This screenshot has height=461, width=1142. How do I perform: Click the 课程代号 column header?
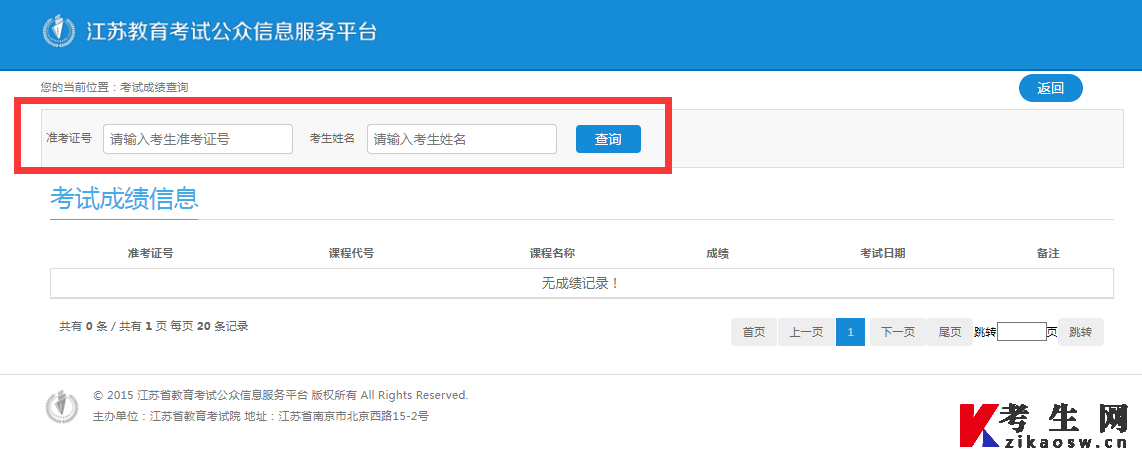[351, 253]
